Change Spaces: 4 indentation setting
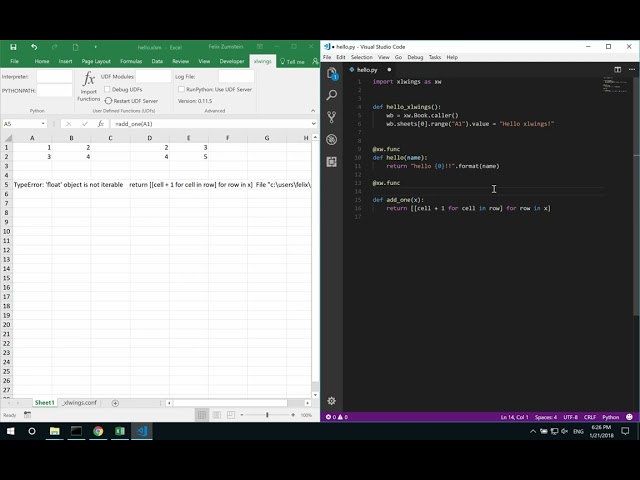 pos(546,417)
